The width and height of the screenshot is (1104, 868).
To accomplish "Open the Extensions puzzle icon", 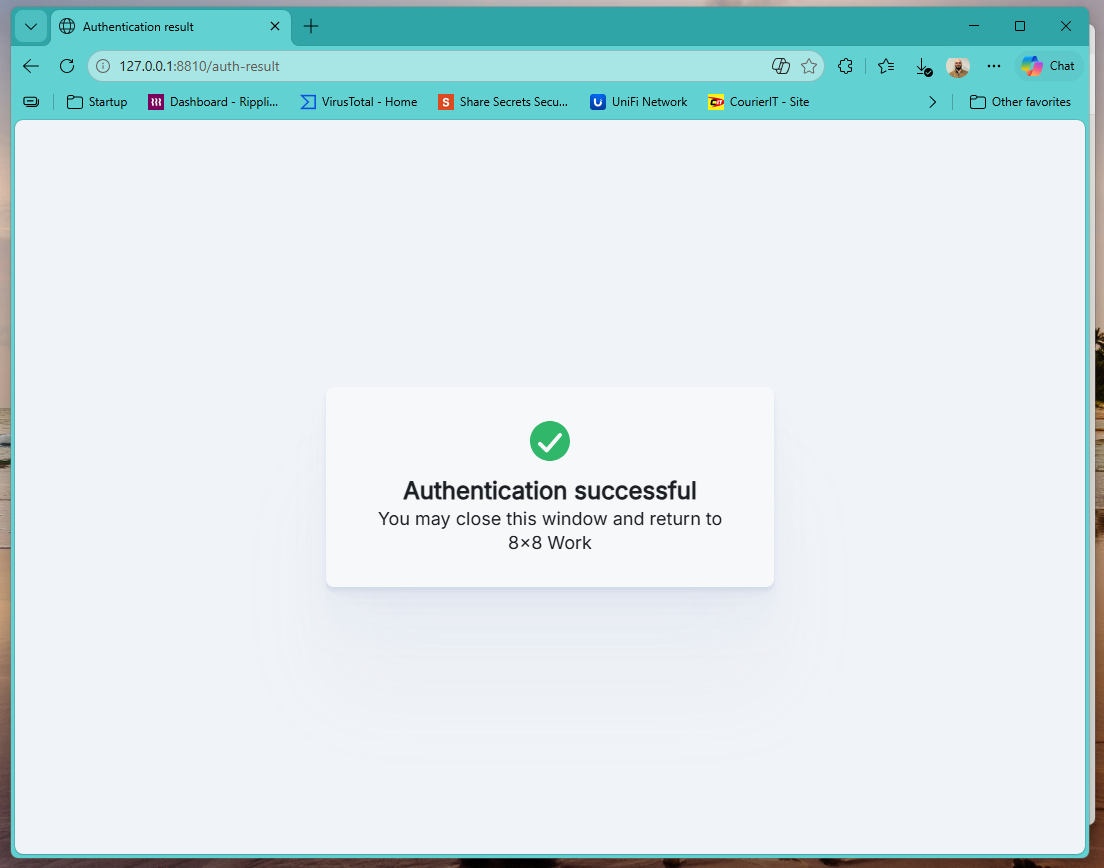I will click(846, 66).
